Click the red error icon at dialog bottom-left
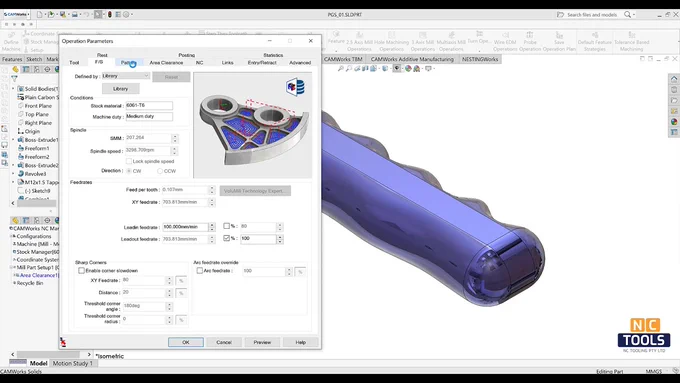 coord(63,342)
